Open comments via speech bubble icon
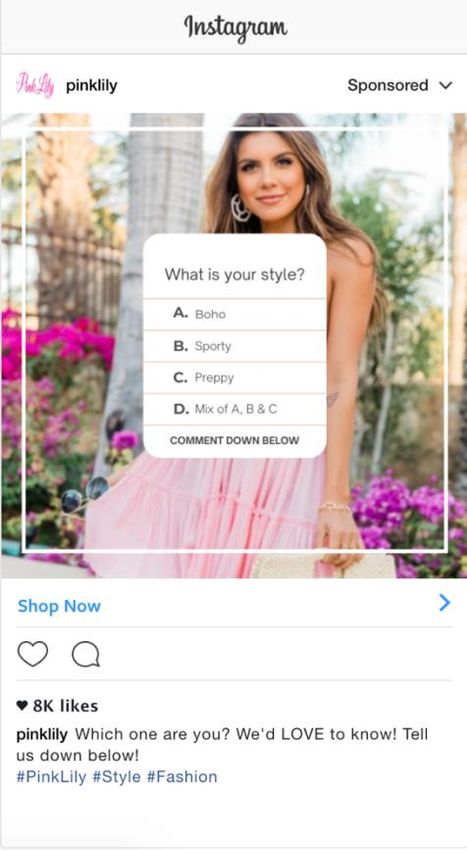The image size is (467, 850). (86, 654)
